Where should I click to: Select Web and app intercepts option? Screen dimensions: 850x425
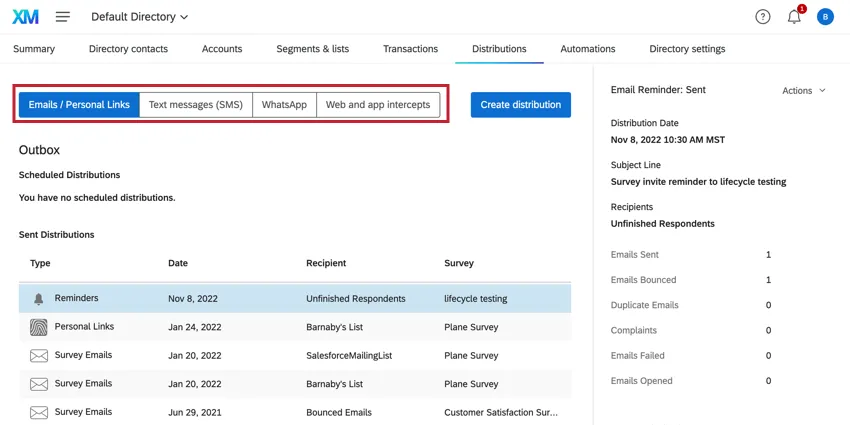coord(378,105)
